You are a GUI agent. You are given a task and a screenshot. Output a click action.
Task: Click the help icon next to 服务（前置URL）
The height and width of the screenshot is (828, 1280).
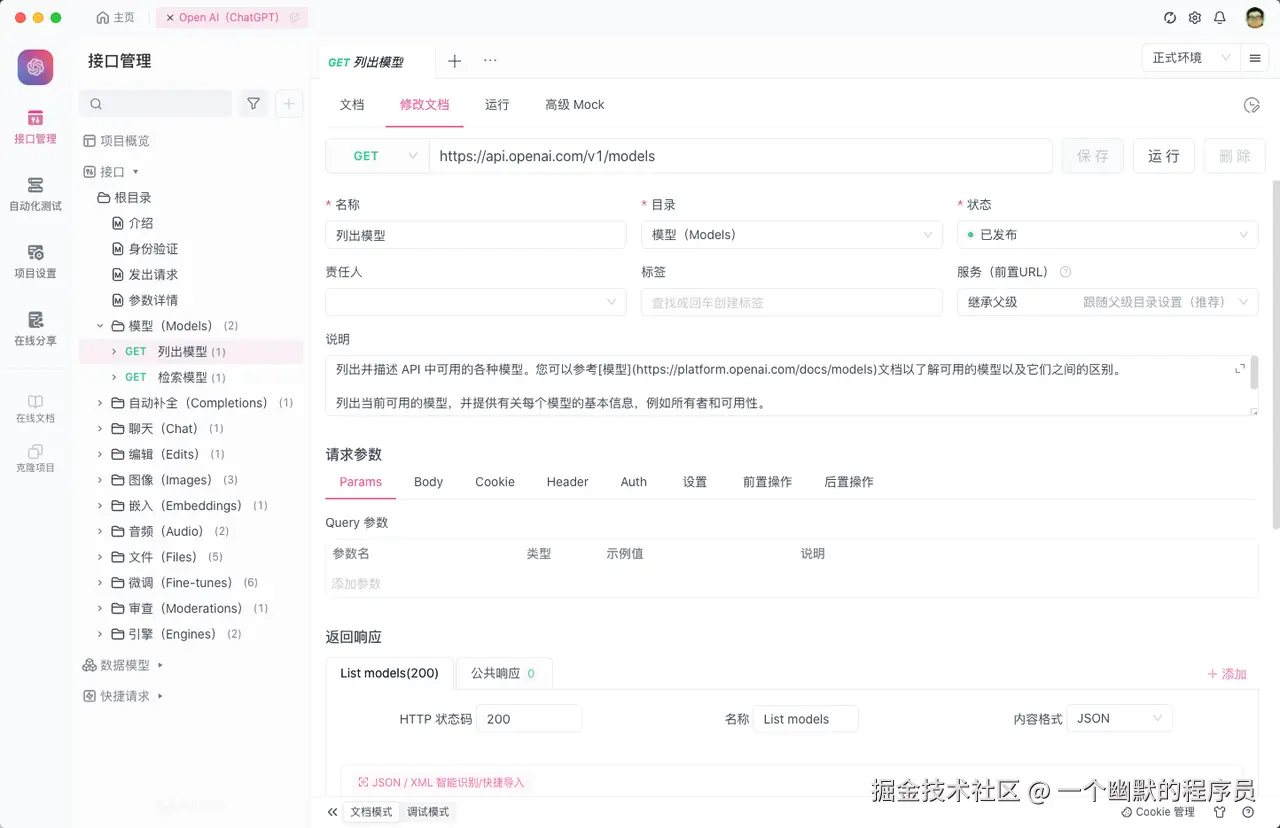click(1065, 272)
